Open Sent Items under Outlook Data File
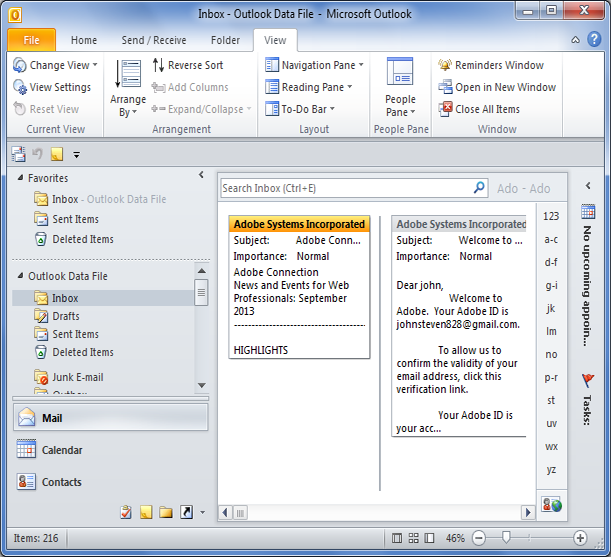Viewport: 611px width, 557px height. 66,334
